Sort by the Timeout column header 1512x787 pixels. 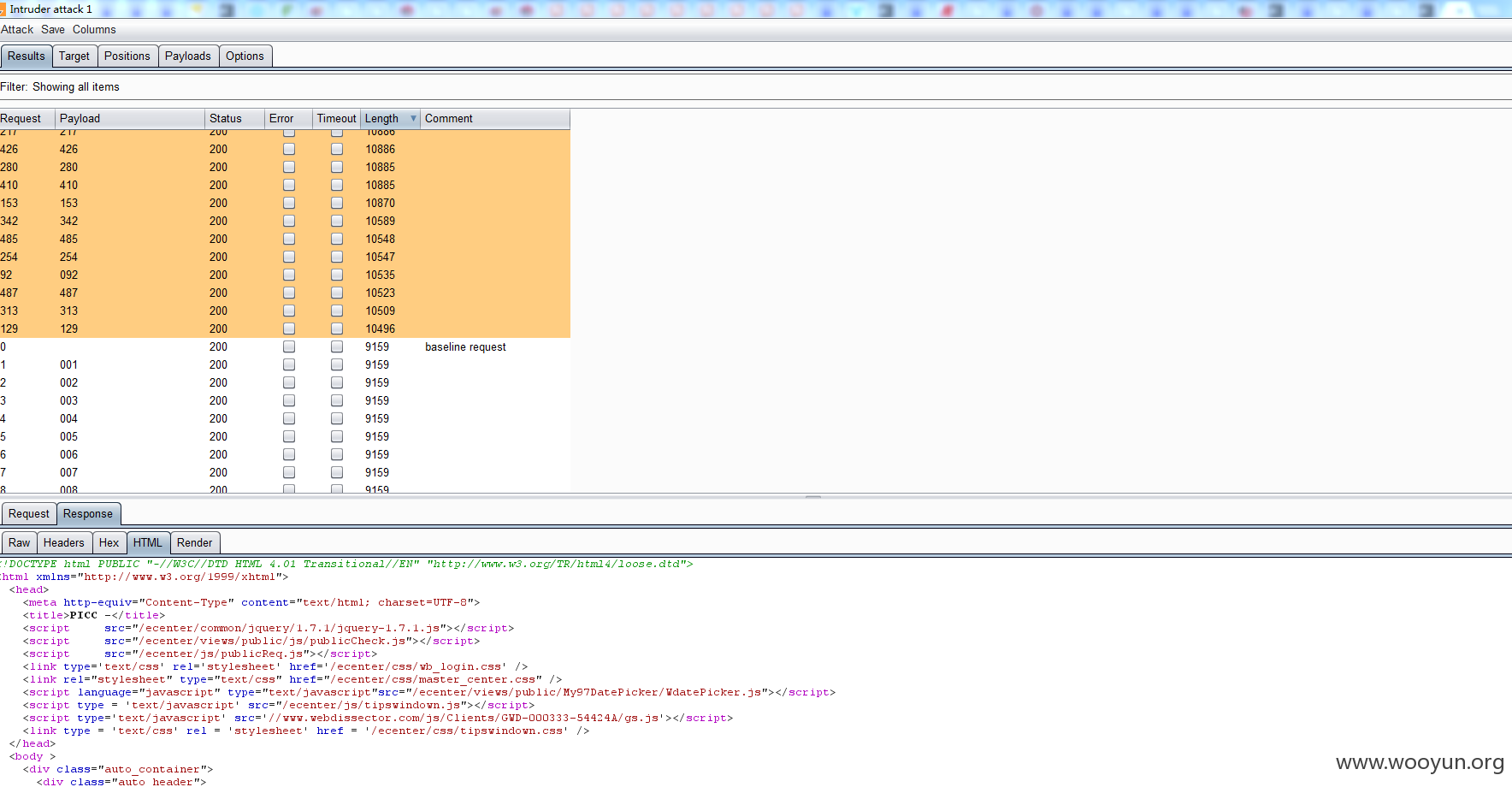[x=336, y=119]
